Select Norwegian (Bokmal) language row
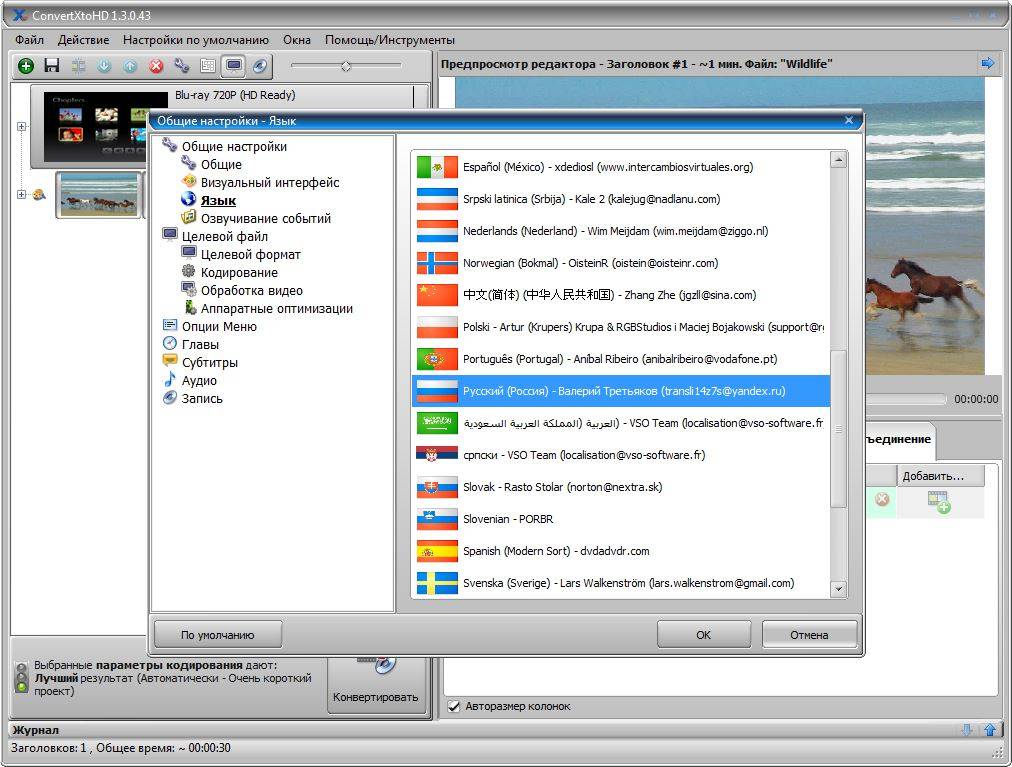 click(x=621, y=263)
